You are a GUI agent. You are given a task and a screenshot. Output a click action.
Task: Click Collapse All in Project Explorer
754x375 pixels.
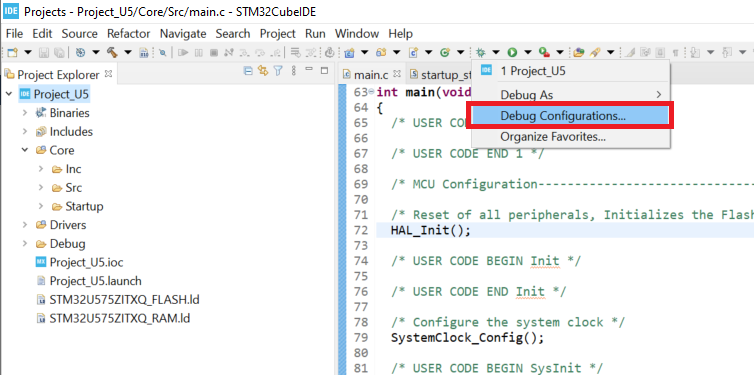pyautogui.click(x=248, y=71)
